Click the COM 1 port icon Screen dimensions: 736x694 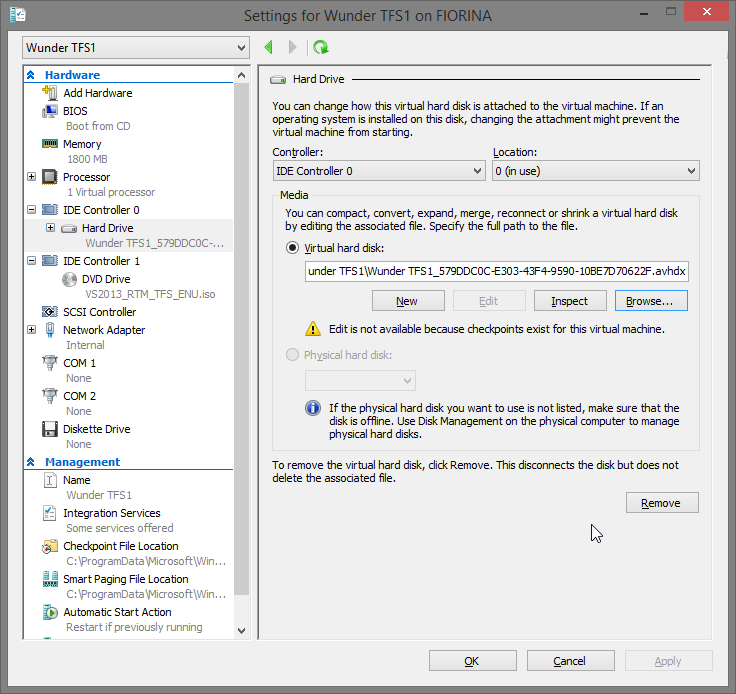tap(50, 363)
